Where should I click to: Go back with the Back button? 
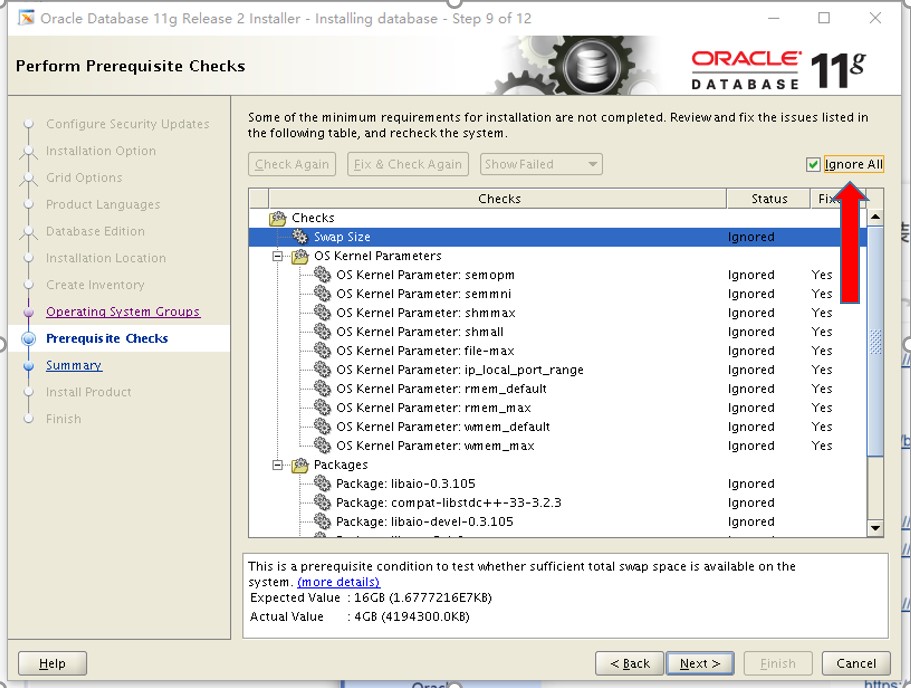coord(629,663)
